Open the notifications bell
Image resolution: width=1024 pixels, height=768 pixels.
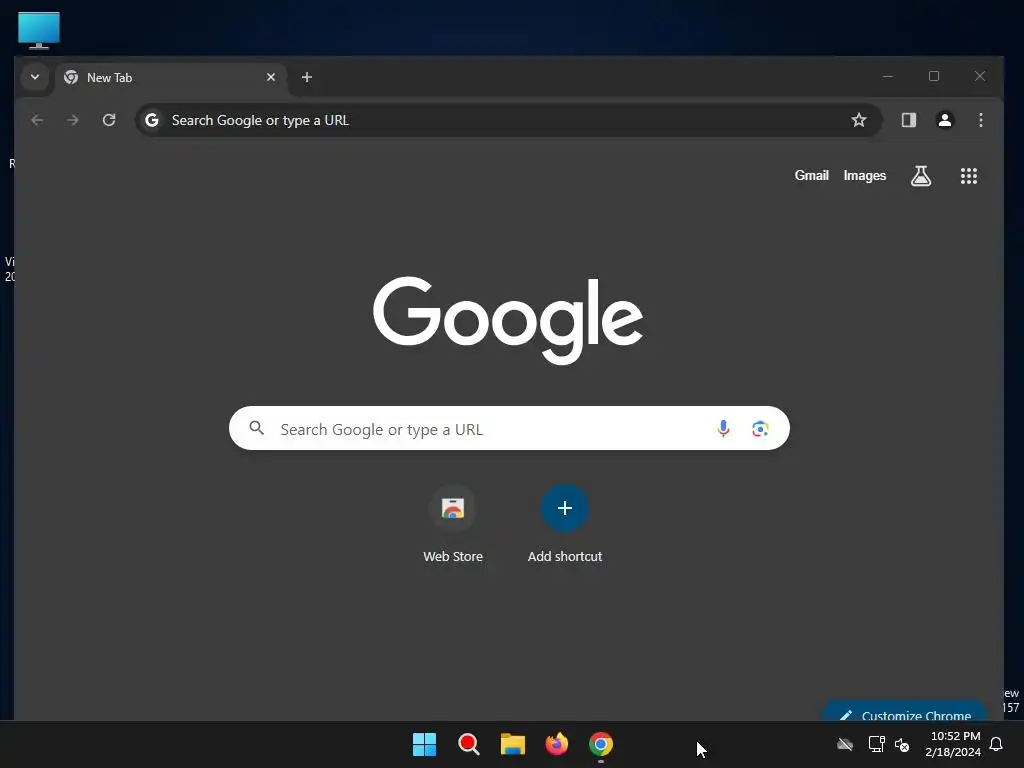pos(997,744)
